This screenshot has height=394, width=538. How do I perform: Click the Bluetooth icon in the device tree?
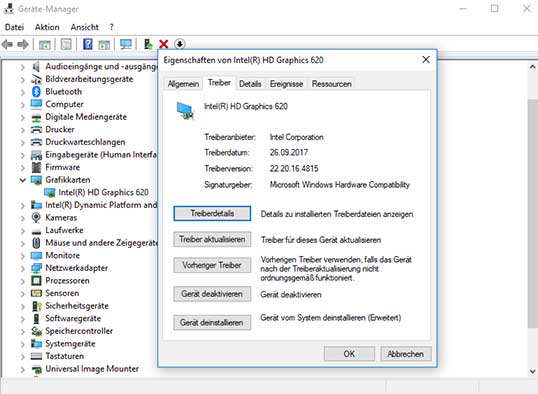coord(36,92)
